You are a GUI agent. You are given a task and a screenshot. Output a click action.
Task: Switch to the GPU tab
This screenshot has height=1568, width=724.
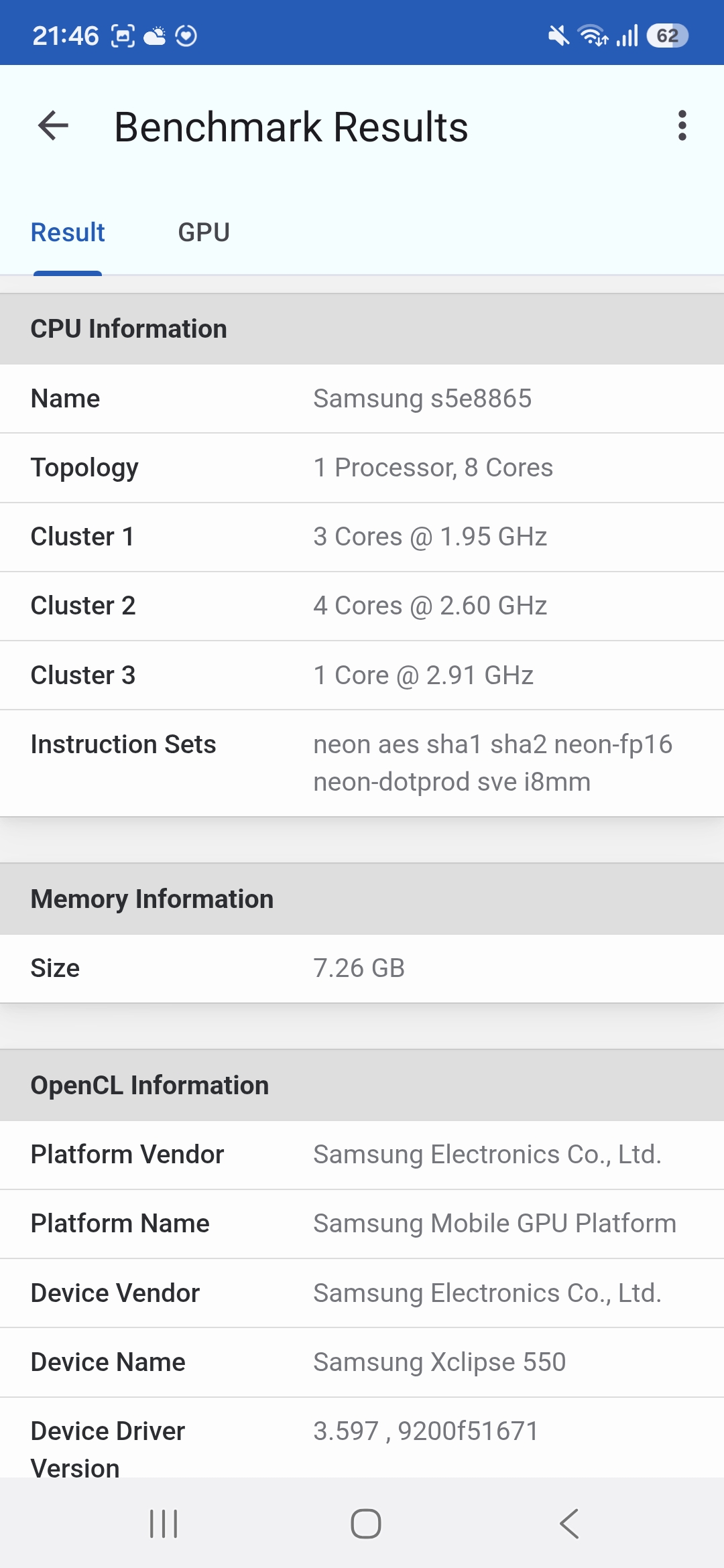point(204,233)
